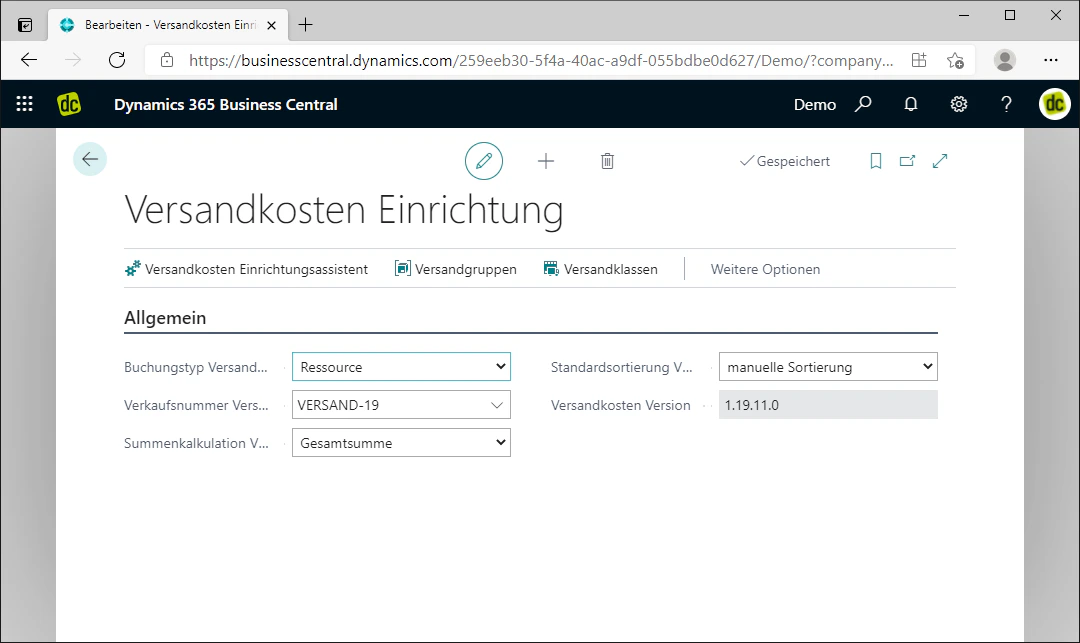Click the Gespeichert status indicator
1080x643 pixels.
[x=785, y=161]
